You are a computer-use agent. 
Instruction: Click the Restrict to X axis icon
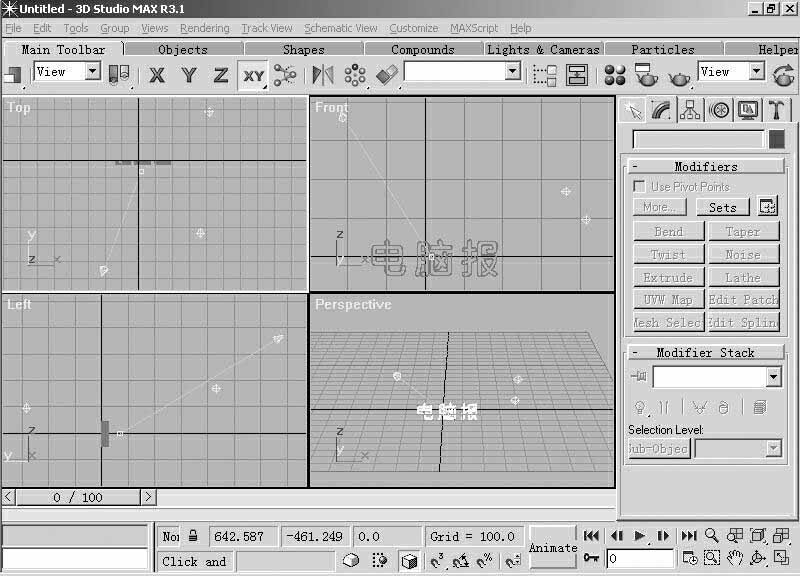(x=157, y=75)
